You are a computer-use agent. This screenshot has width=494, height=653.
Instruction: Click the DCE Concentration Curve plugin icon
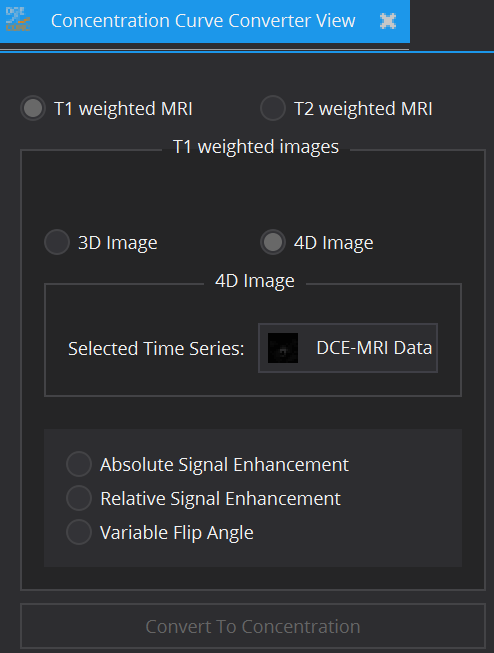click(x=18, y=20)
